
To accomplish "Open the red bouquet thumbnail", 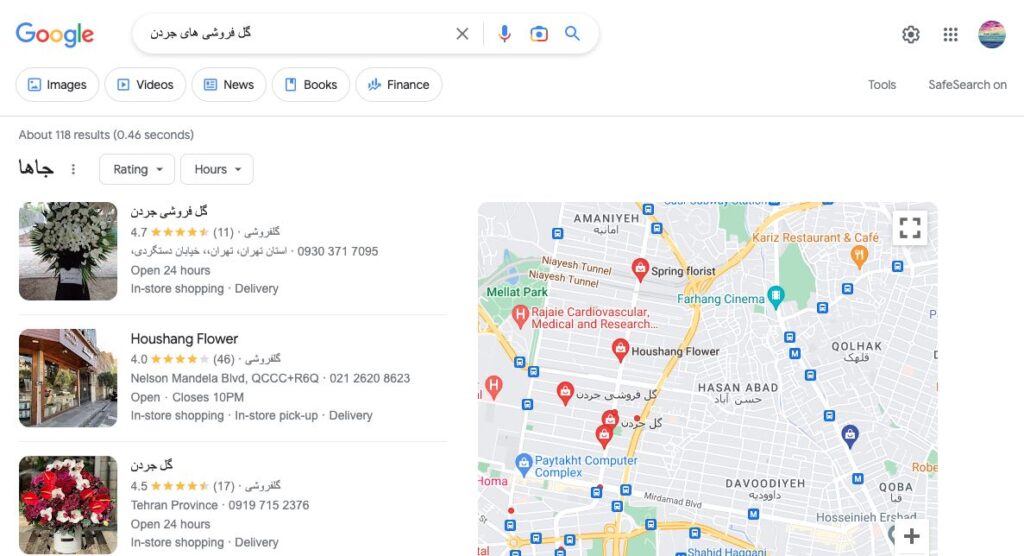I will tap(68, 504).
